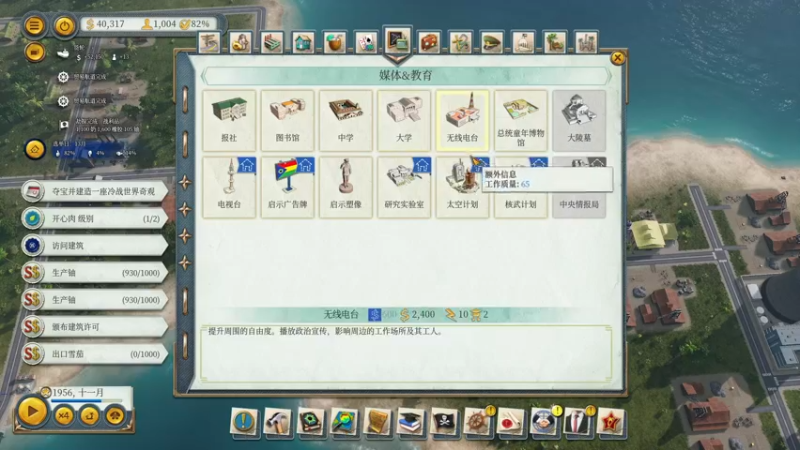Pick the 启示塑像 statue building
This screenshot has width=800, height=450.
[345, 187]
